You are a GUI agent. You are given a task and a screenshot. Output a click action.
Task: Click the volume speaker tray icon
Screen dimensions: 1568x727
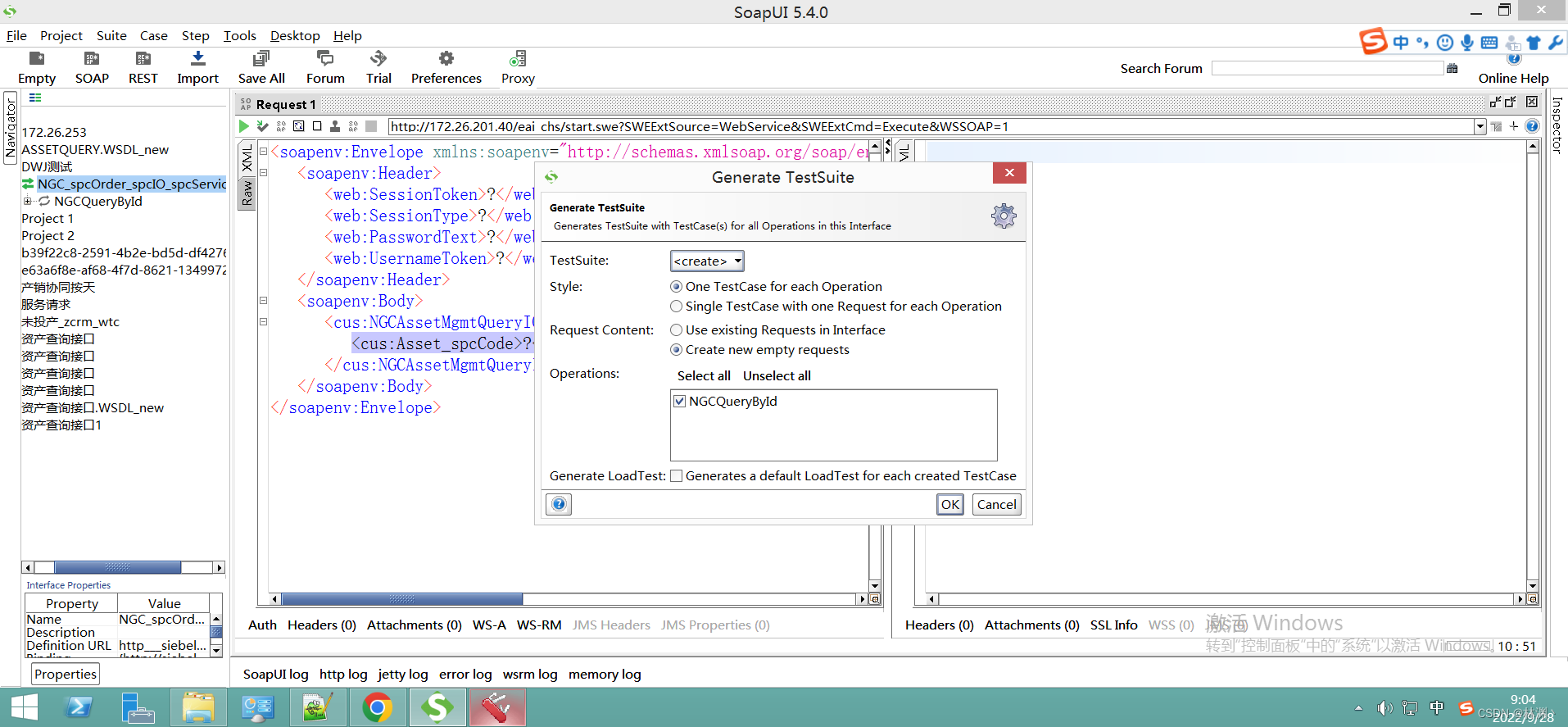pos(1384,708)
